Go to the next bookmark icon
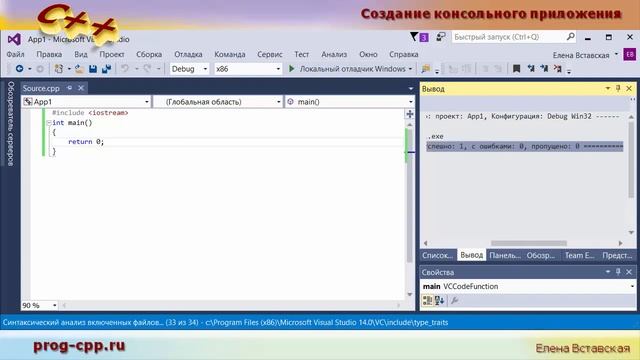Image resolution: width=640 pixels, height=360 pixels. (544, 69)
